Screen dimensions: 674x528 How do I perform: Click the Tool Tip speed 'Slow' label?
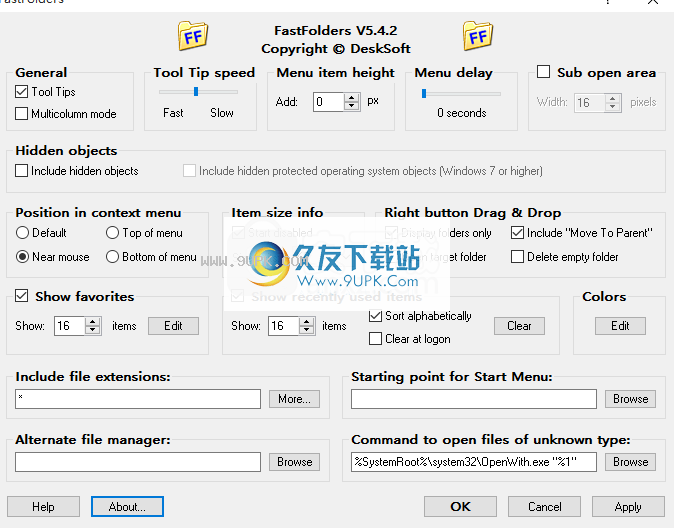point(222,113)
